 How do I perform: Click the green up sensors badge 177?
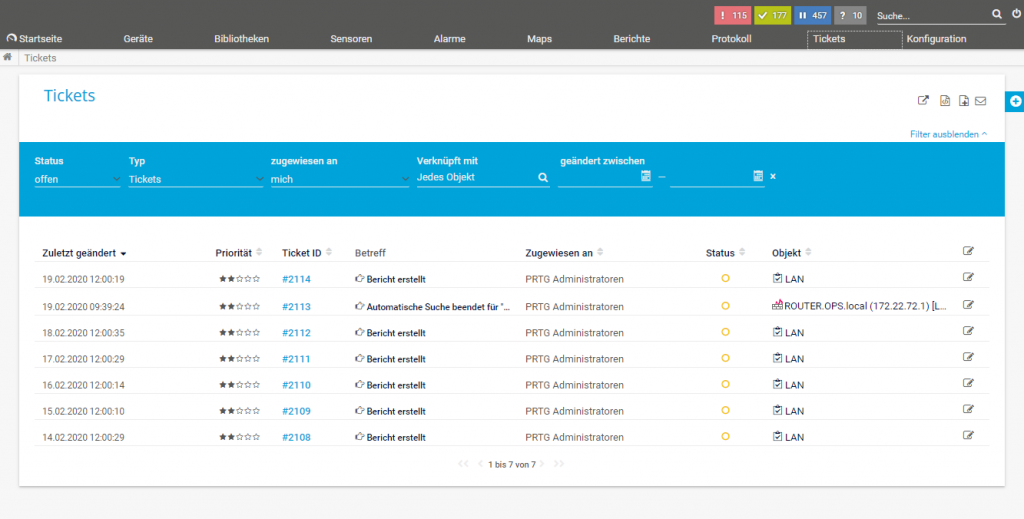[773, 15]
